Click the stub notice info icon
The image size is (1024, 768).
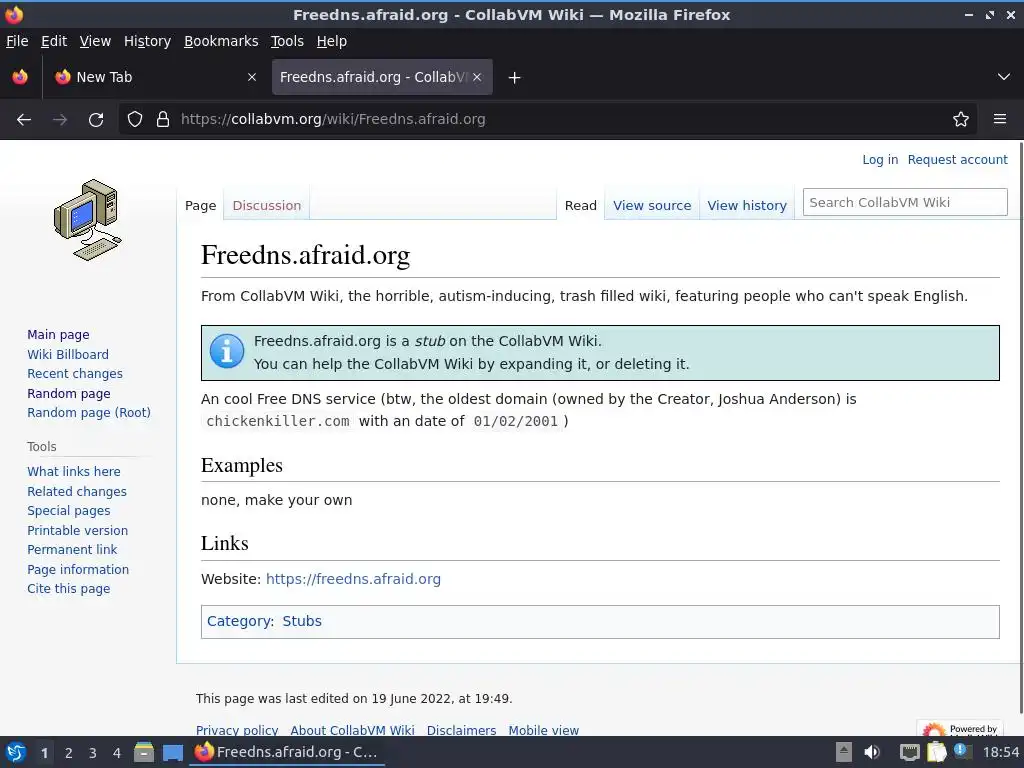click(227, 352)
